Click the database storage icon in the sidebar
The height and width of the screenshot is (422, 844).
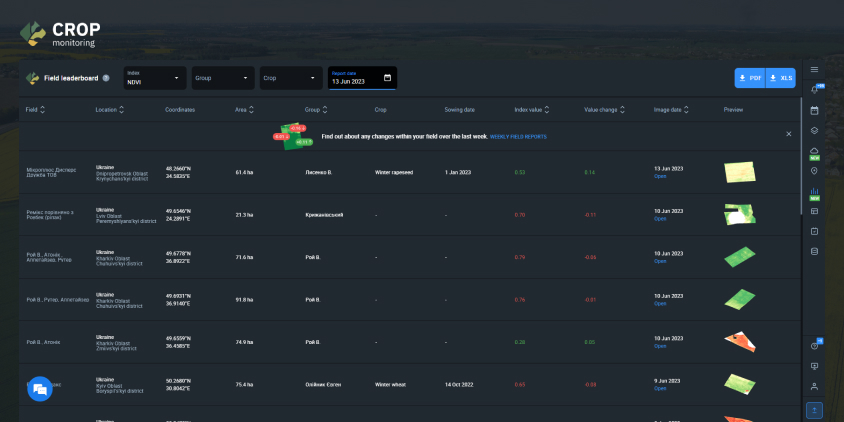pos(814,251)
